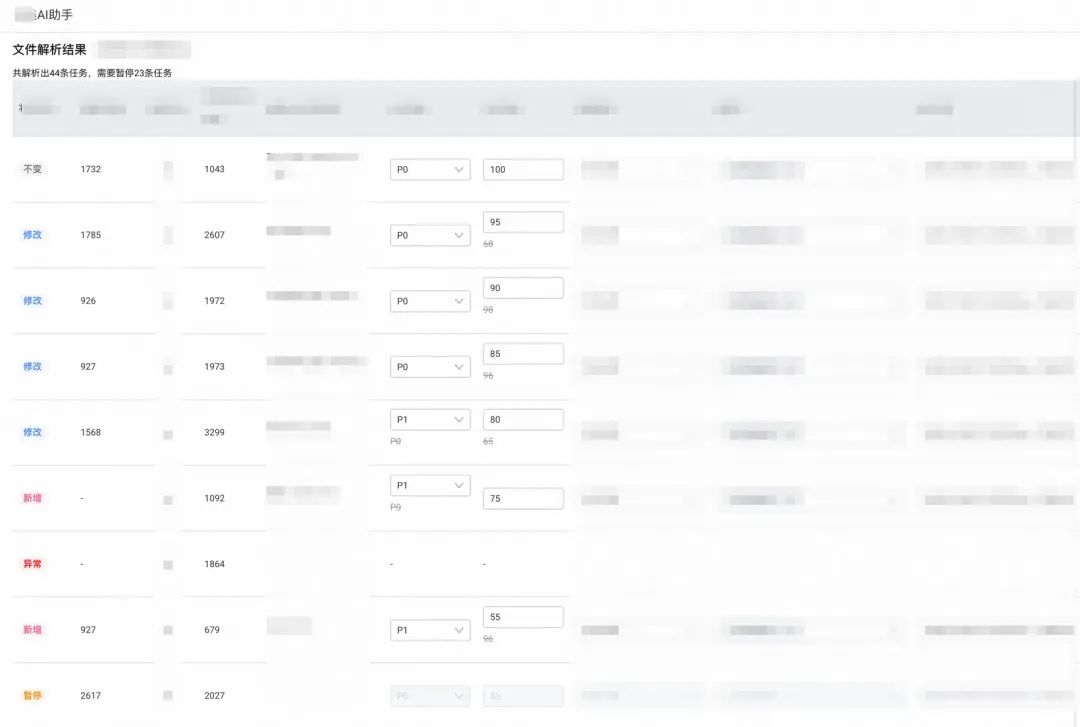This screenshot has width=1080, height=727.
Task: Expand the P1 dropdown beside 1092
Action: (x=430, y=486)
